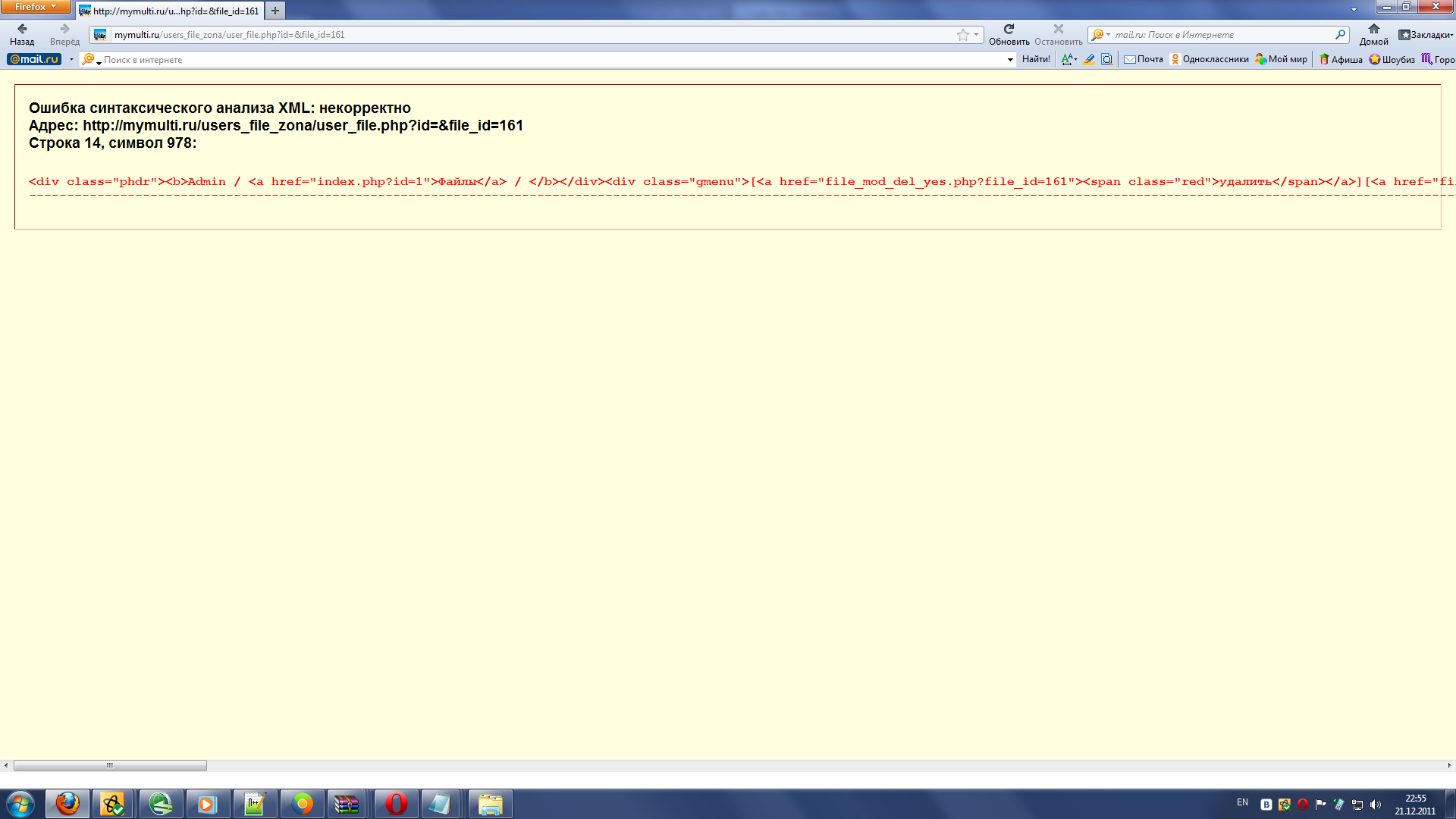Click the Обновить reload icon
Image resolution: width=1456 pixels, height=819 pixels.
pos(1009,30)
